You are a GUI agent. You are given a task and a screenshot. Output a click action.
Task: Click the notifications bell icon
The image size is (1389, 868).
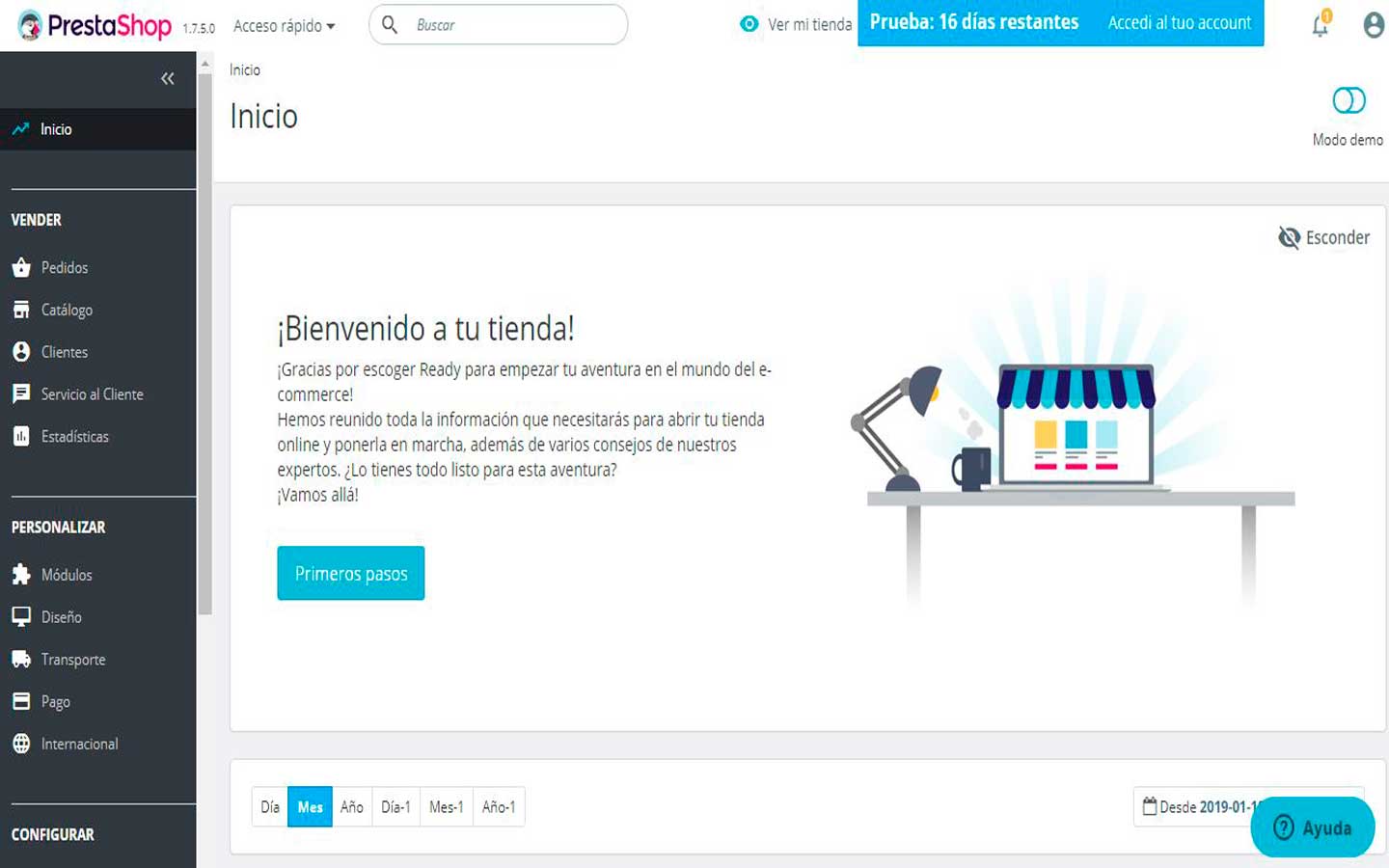(1320, 26)
